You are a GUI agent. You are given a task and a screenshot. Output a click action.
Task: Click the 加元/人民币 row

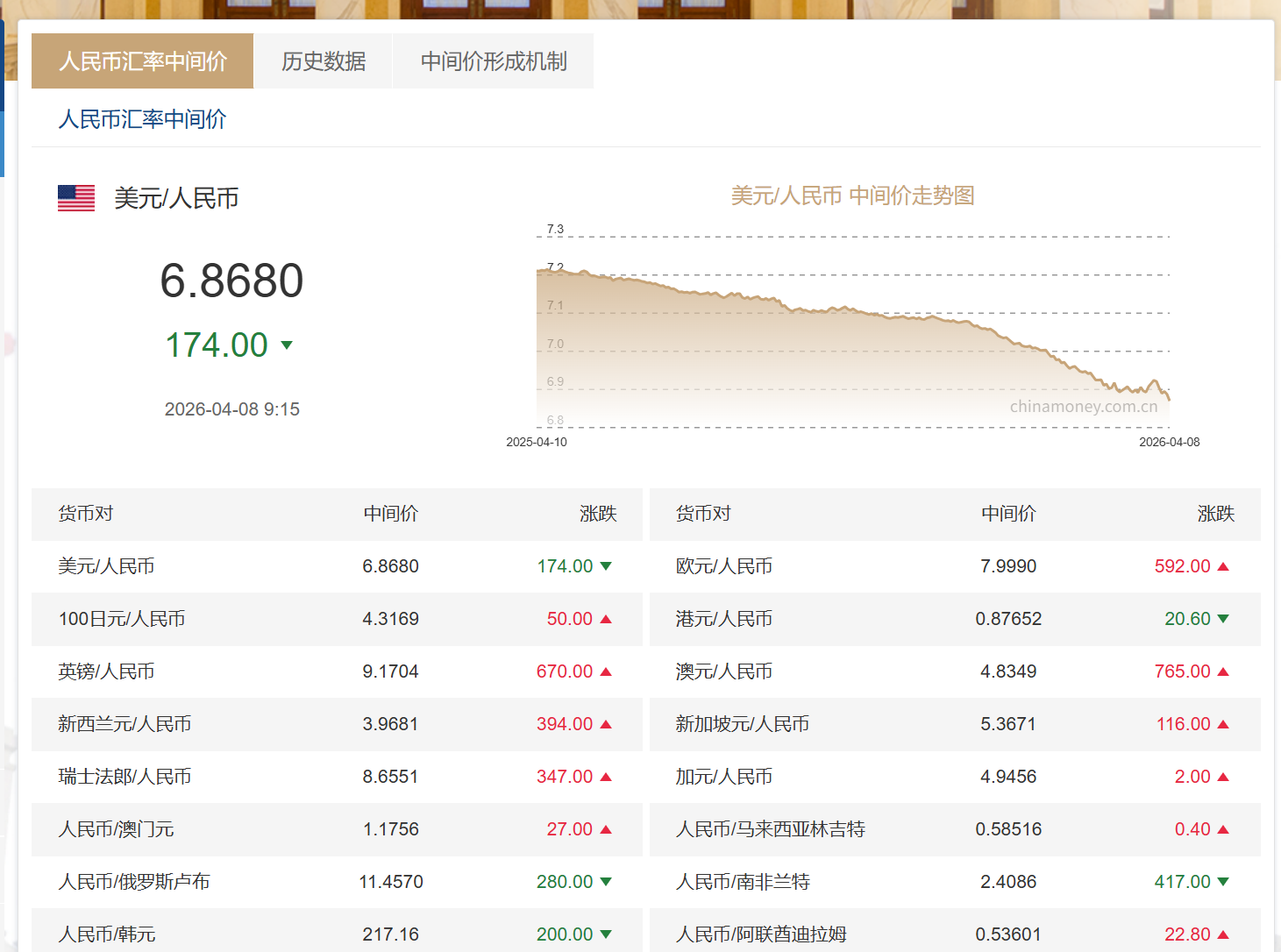coord(955,777)
